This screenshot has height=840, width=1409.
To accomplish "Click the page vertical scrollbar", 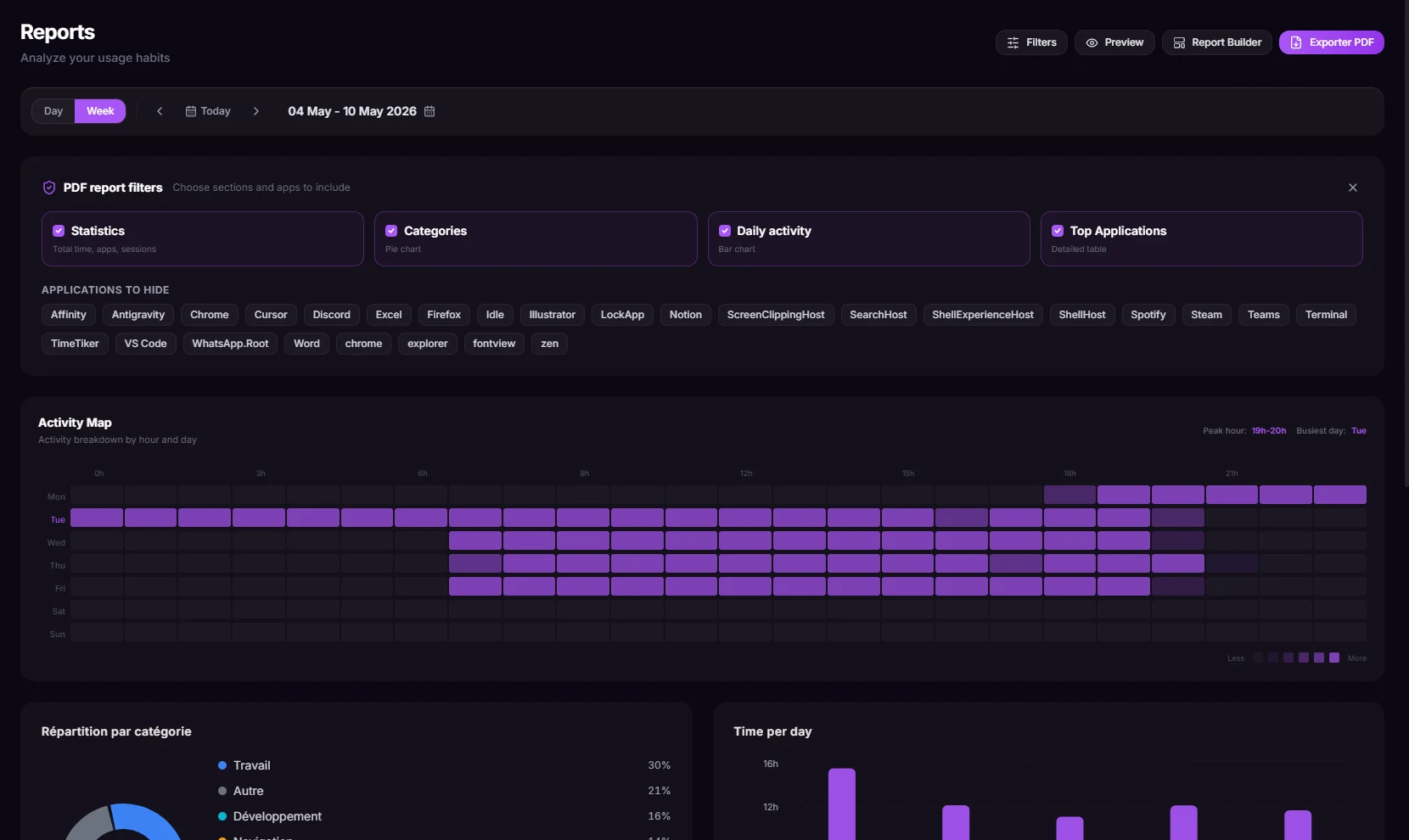I will coord(1406,244).
